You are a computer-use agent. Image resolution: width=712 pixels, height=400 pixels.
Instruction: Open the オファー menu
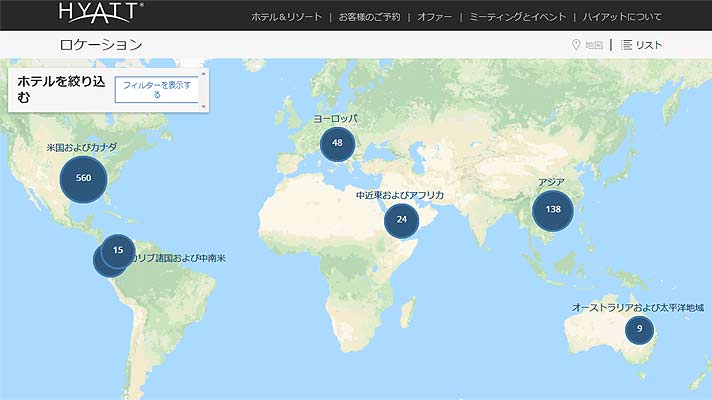pos(435,17)
